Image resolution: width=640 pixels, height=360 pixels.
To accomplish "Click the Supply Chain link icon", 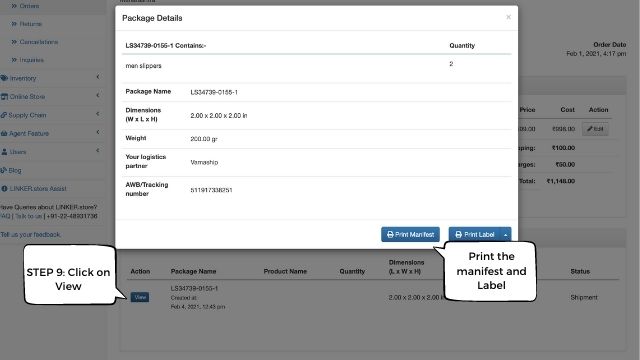I will [4, 115].
